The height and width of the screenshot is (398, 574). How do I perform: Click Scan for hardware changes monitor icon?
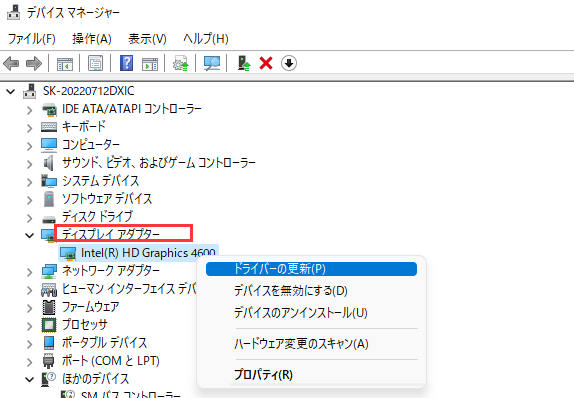[x=212, y=63]
